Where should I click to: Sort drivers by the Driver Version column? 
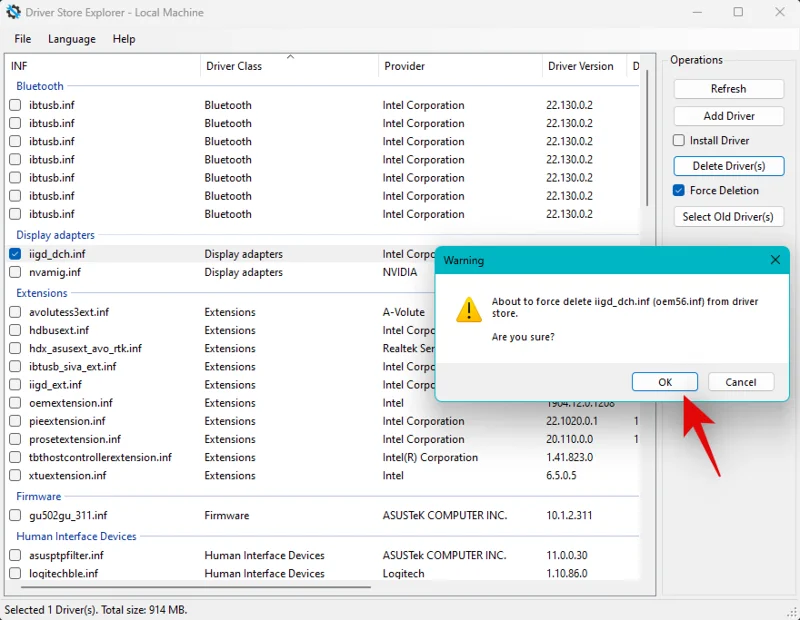point(583,66)
